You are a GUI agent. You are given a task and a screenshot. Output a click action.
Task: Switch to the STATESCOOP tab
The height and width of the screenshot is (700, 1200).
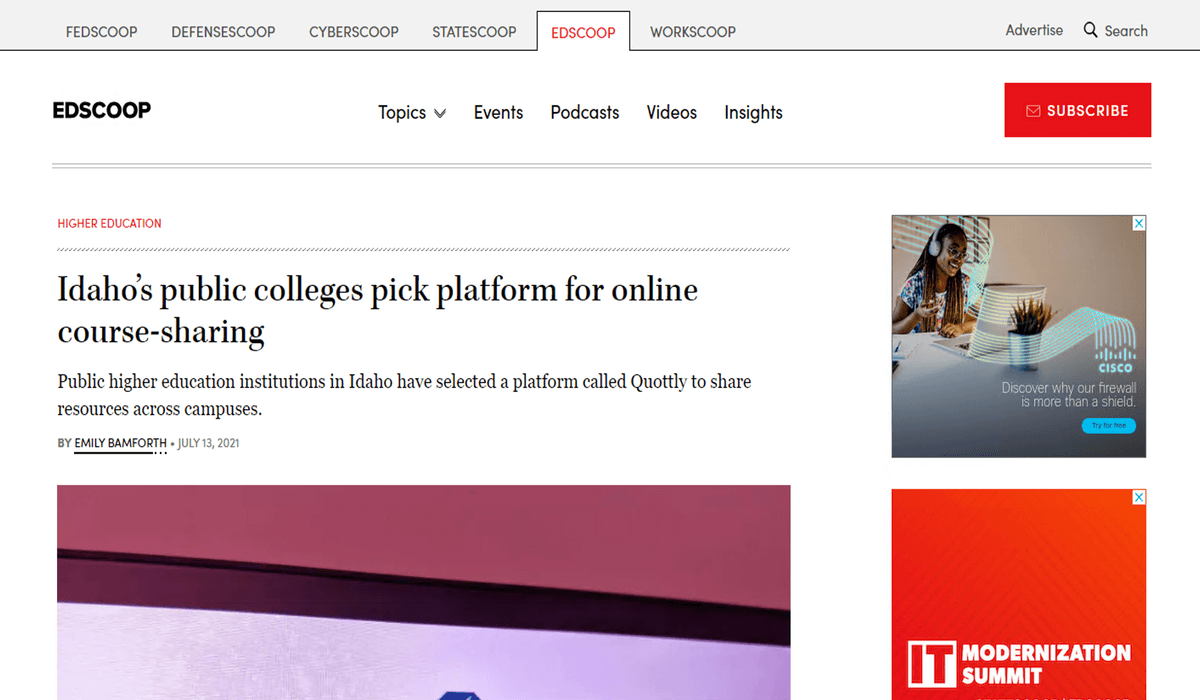pyautogui.click(x=474, y=31)
